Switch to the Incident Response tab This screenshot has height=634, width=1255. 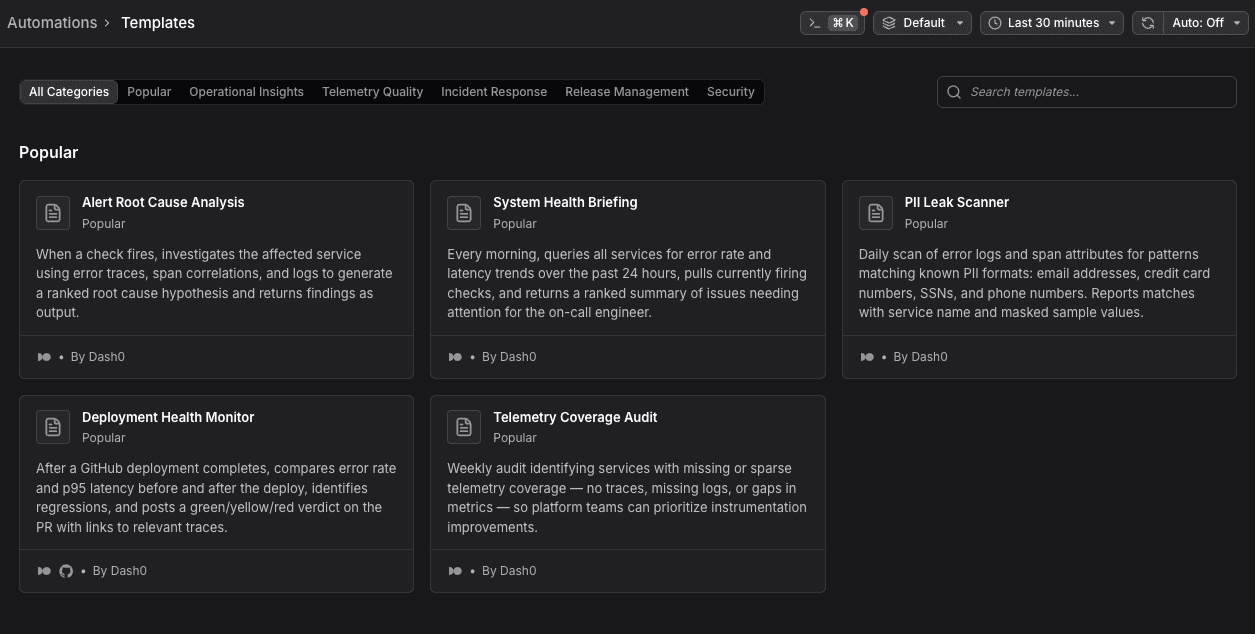click(x=494, y=92)
